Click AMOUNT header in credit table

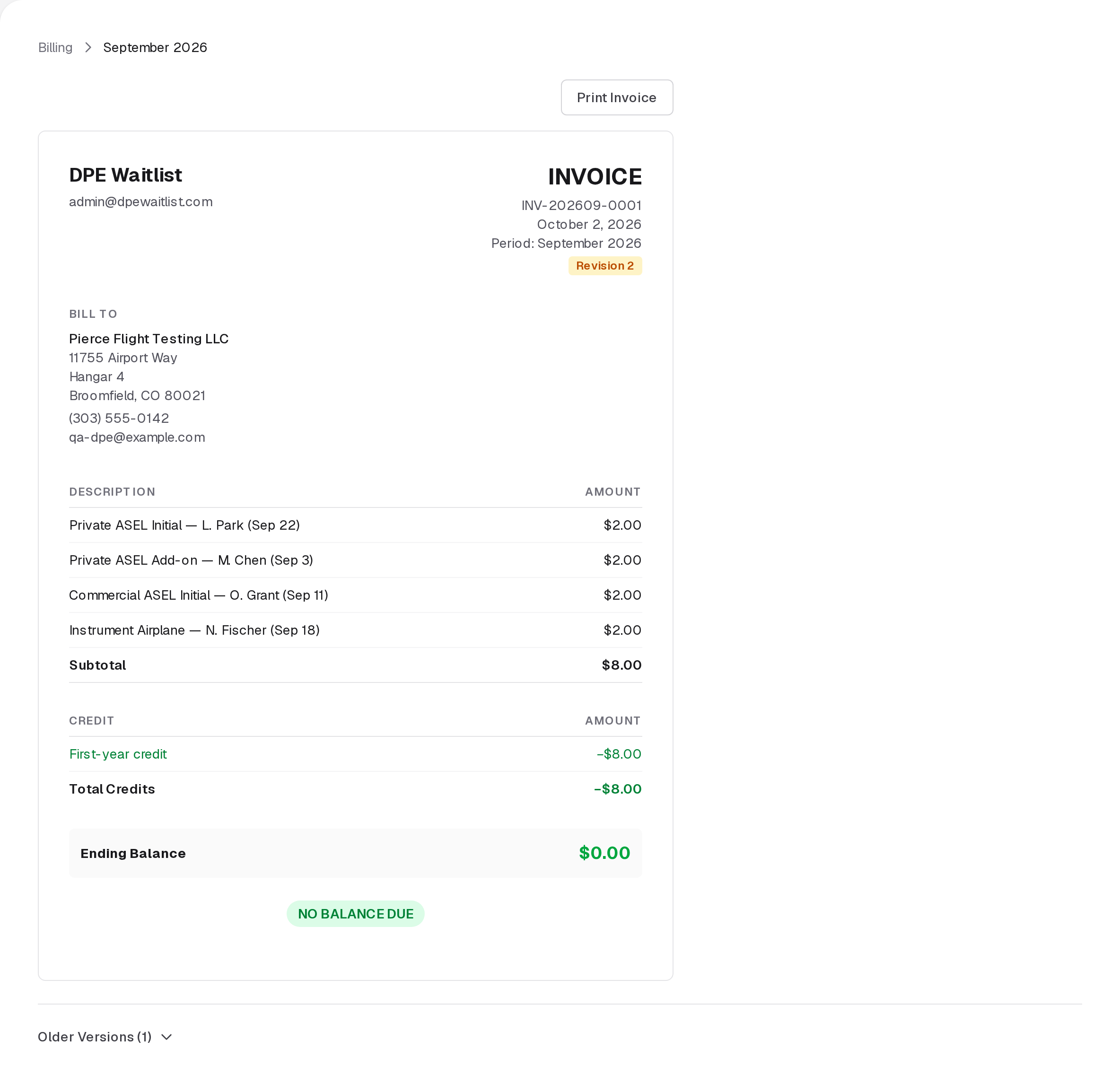click(612, 721)
